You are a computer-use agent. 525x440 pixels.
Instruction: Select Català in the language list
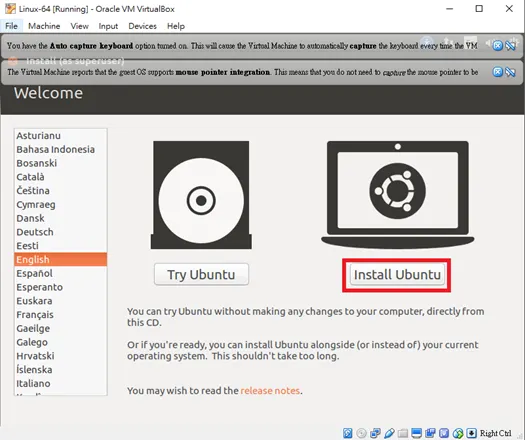point(61,176)
